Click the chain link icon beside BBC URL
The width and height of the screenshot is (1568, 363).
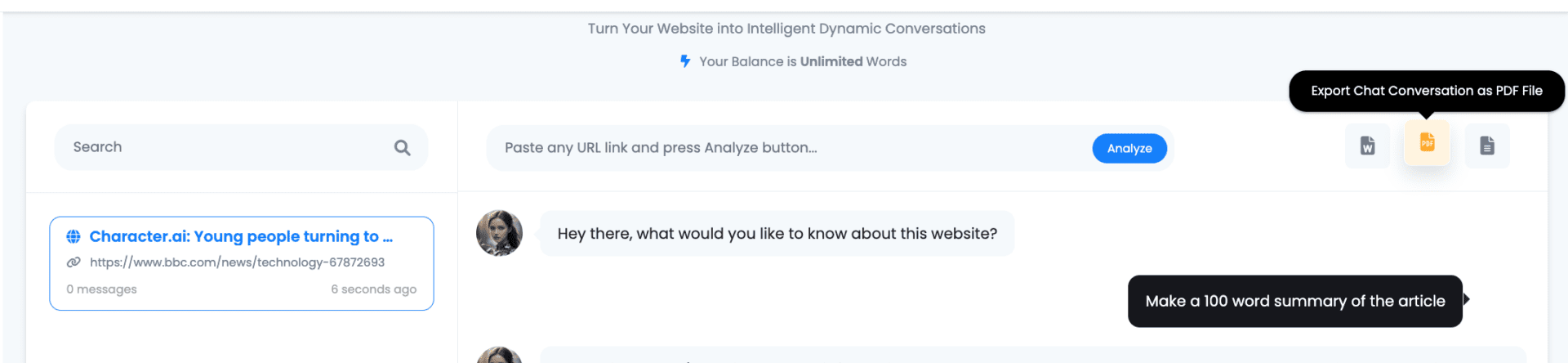[73, 262]
